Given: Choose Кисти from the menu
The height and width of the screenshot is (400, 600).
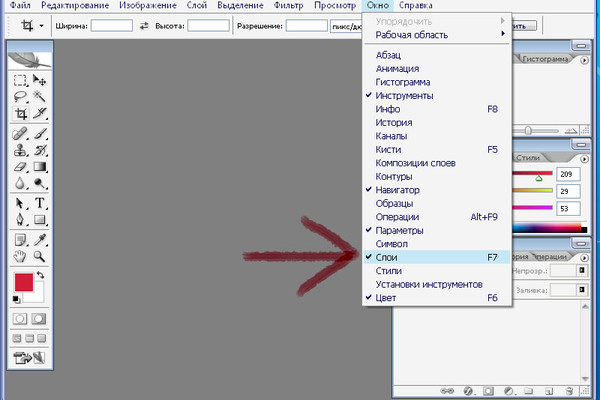Looking at the screenshot, I should coord(436,149).
